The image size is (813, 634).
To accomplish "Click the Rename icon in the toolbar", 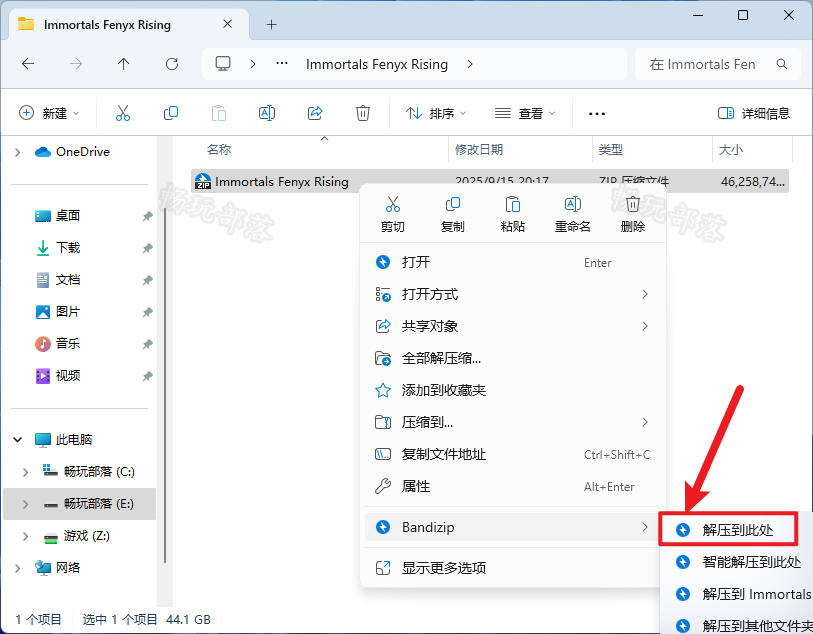I will [x=267, y=113].
